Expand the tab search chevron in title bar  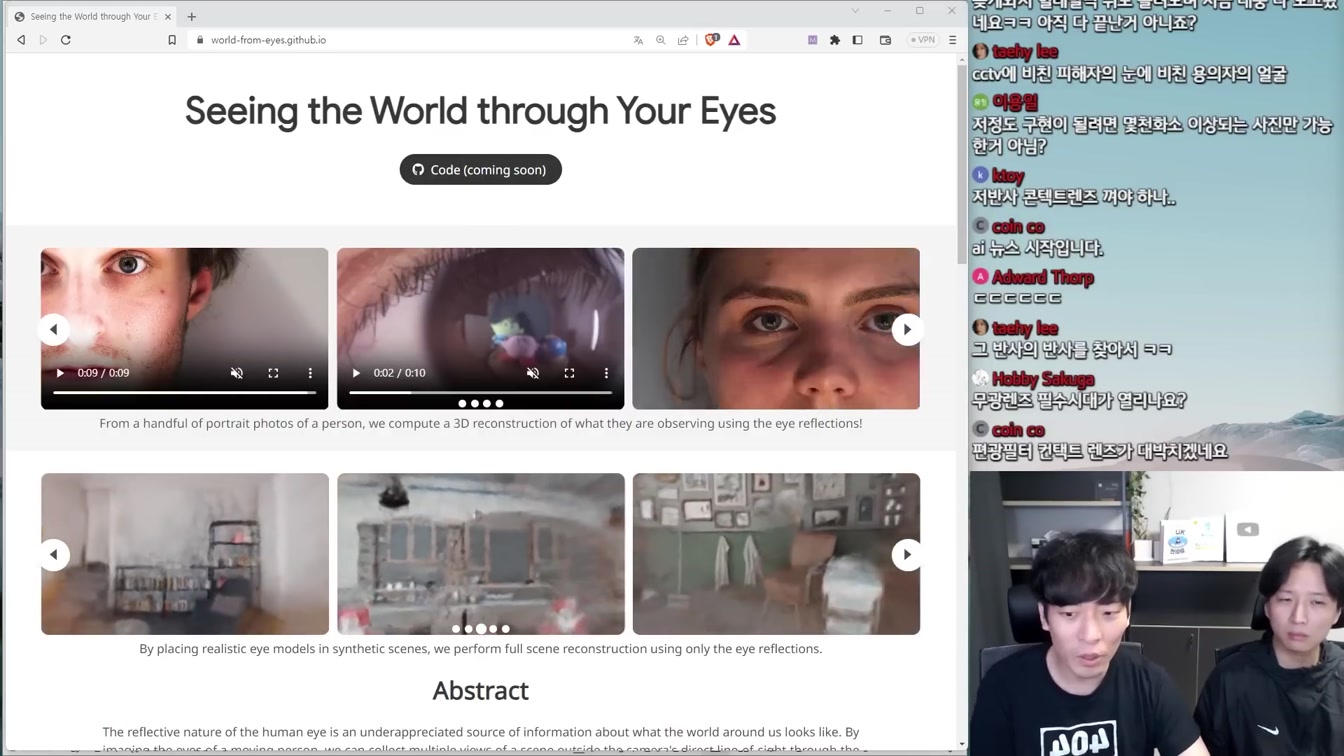point(855,11)
